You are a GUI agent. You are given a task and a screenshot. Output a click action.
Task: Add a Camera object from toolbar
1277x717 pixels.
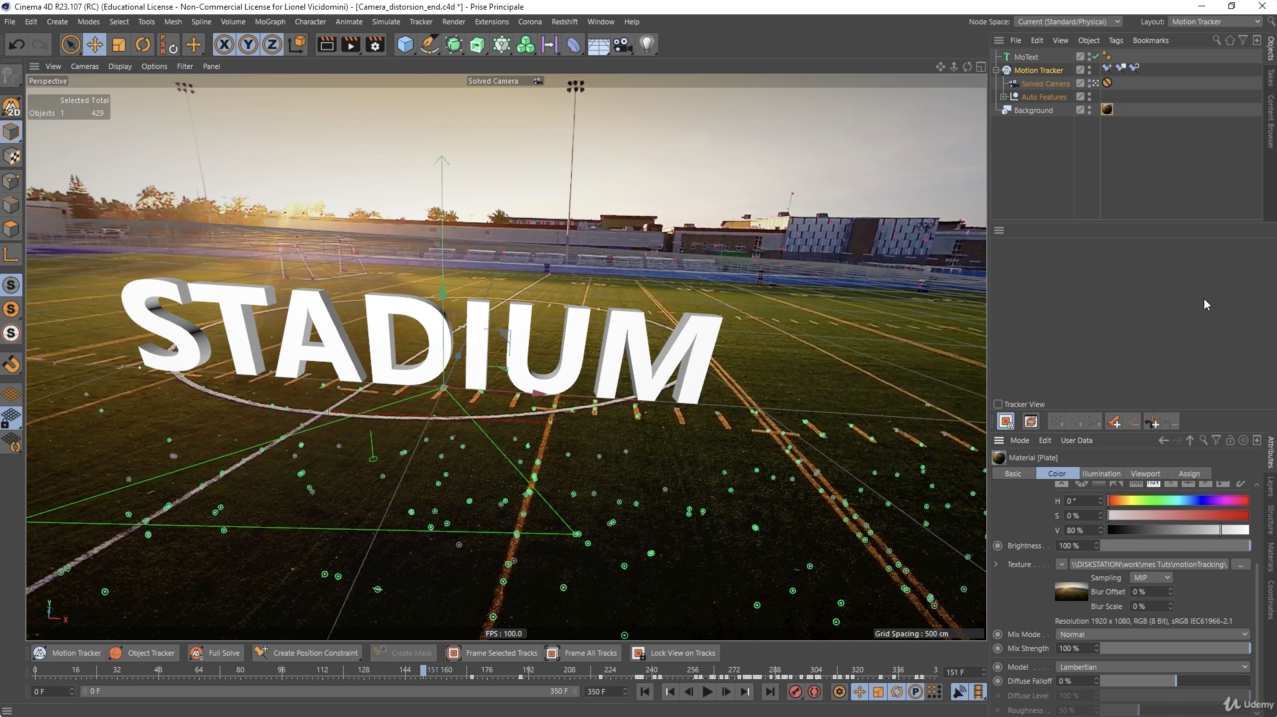click(x=622, y=44)
